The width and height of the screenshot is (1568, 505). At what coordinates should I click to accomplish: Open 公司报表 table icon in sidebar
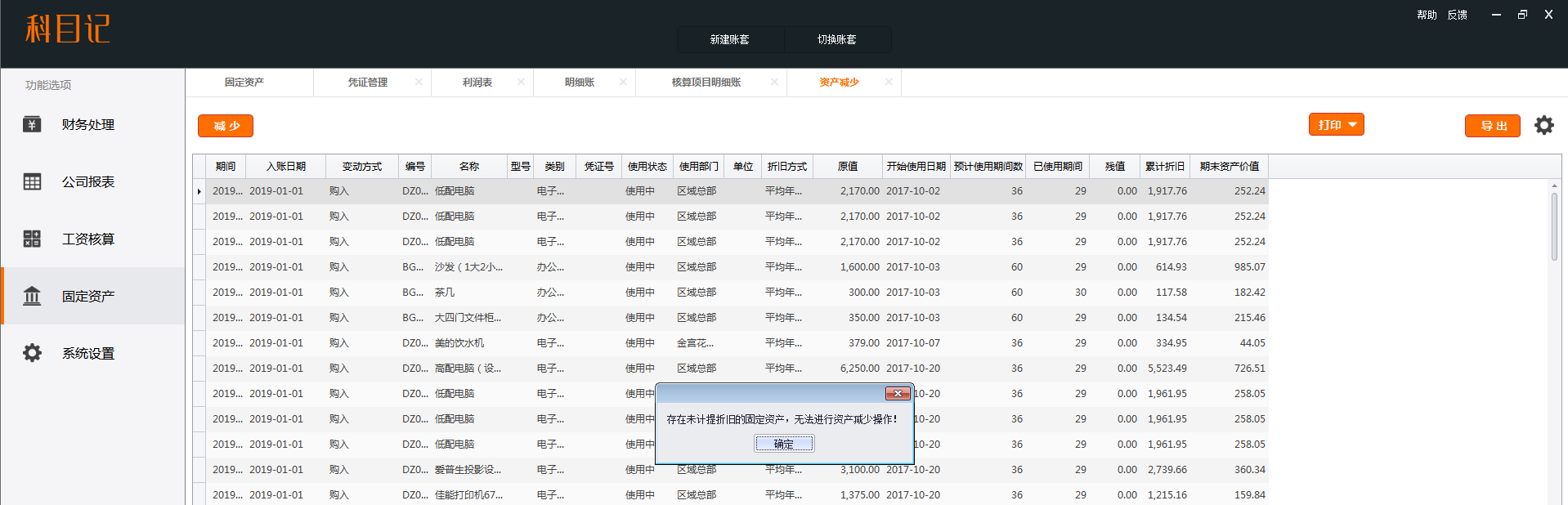tap(32, 181)
